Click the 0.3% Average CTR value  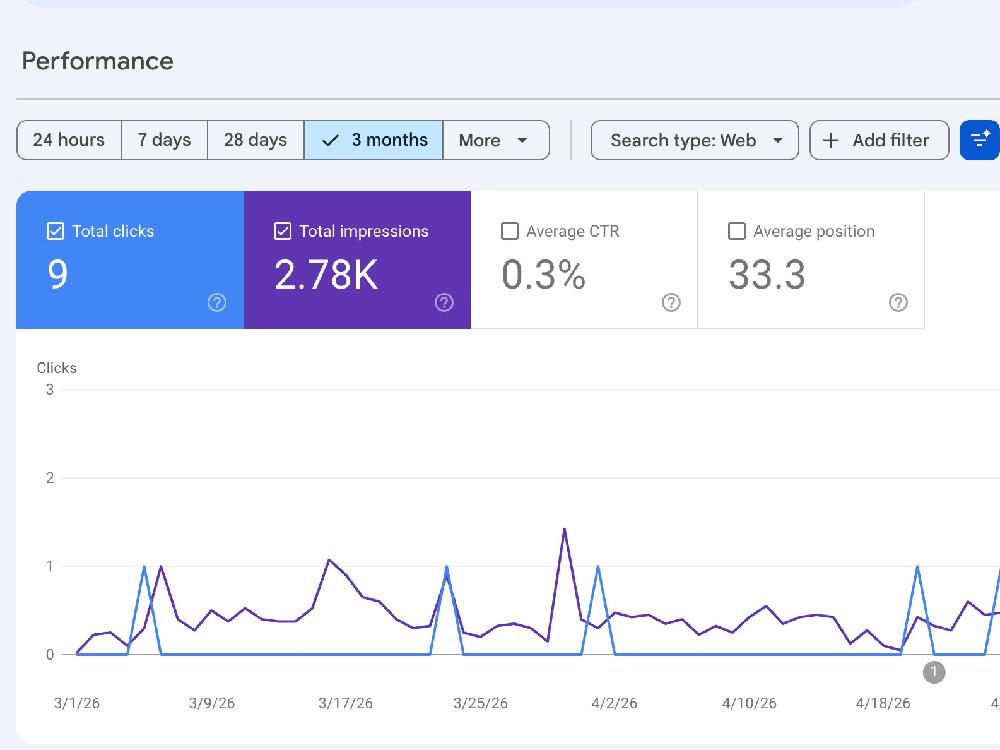click(543, 274)
